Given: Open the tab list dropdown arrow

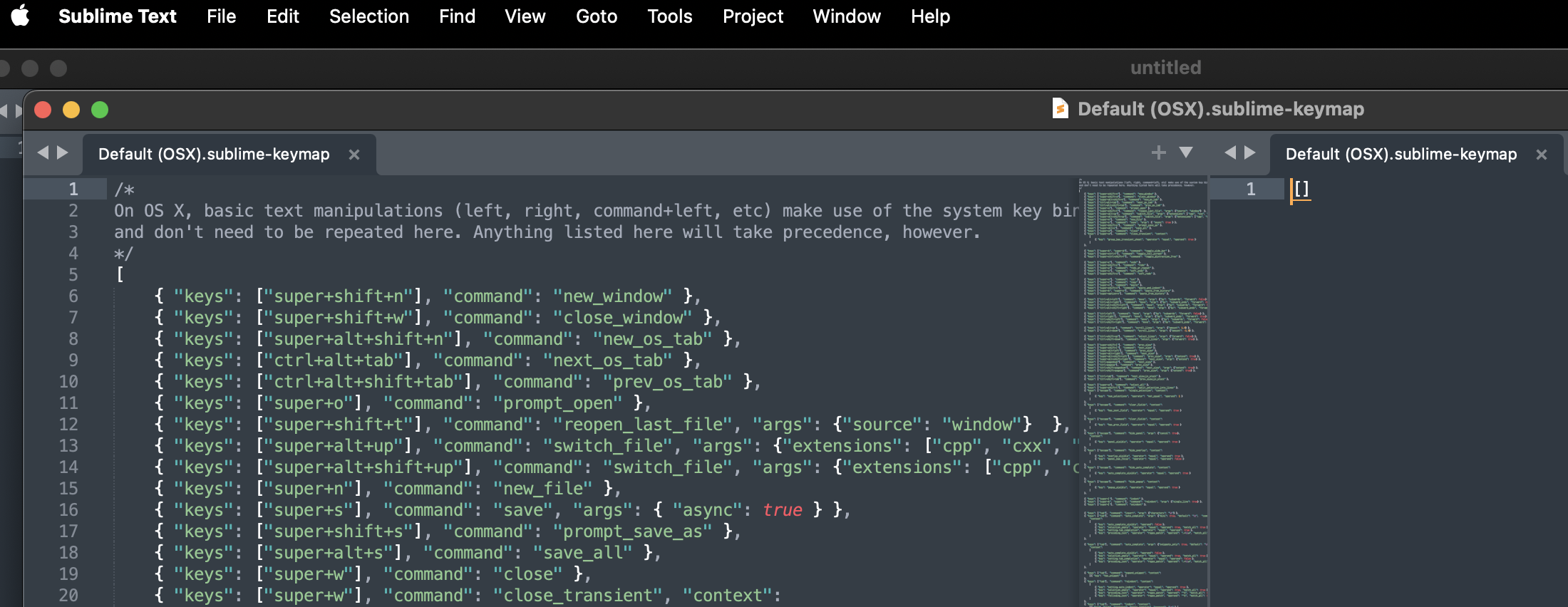Looking at the screenshot, I should pos(1186,152).
